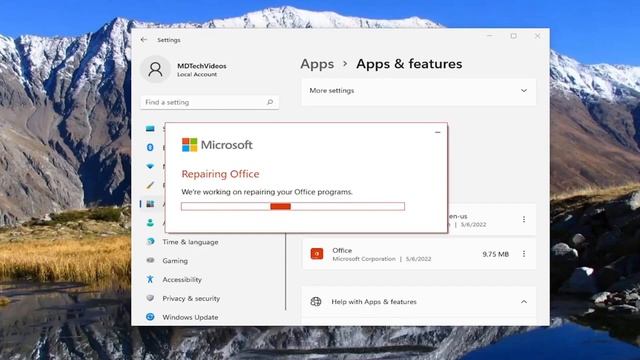Image resolution: width=640 pixels, height=360 pixels.
Task: Open Bluetooth settings via its sidebar icon
Action: [x=150, y=147]
